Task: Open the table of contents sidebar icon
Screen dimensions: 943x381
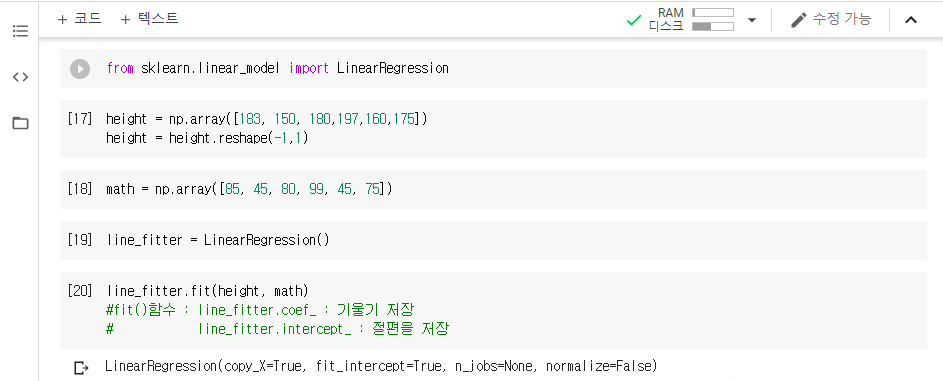Action: (20, 31)
